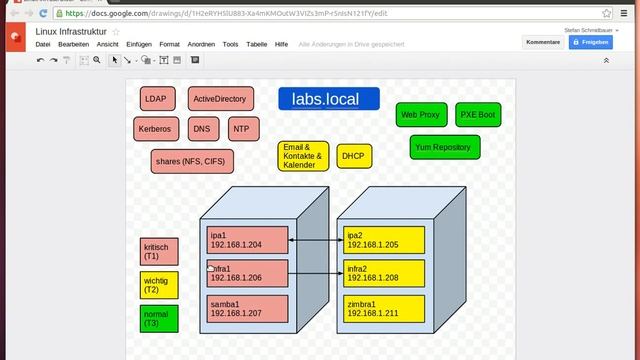Click the save status text in menu bar

pos(351,44)
